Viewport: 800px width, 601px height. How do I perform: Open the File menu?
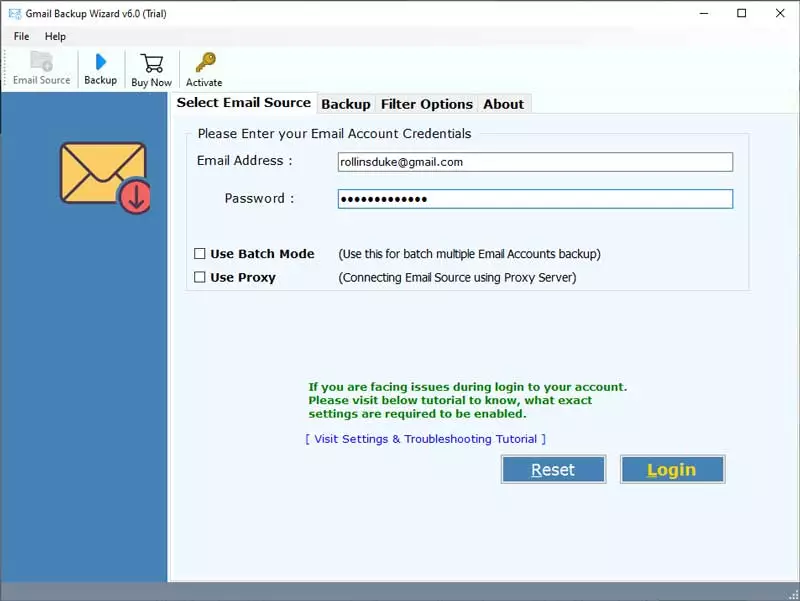click(x=21, y=36)
